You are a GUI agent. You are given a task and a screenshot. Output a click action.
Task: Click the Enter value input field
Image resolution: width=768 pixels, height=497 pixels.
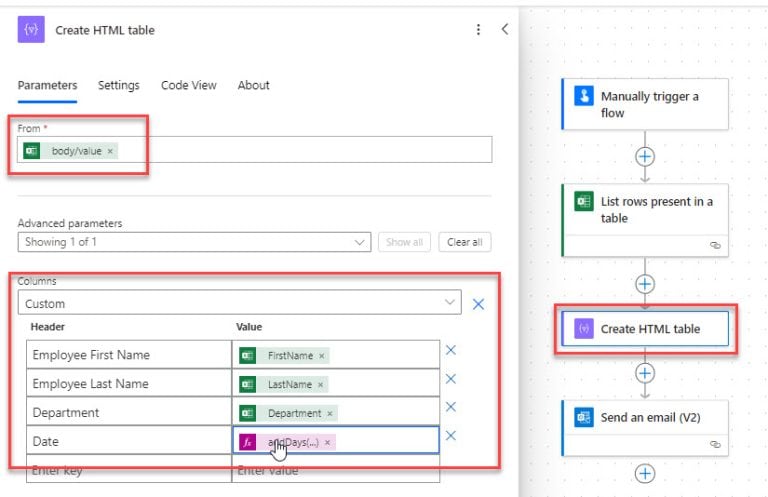click(x=336, y=469)
